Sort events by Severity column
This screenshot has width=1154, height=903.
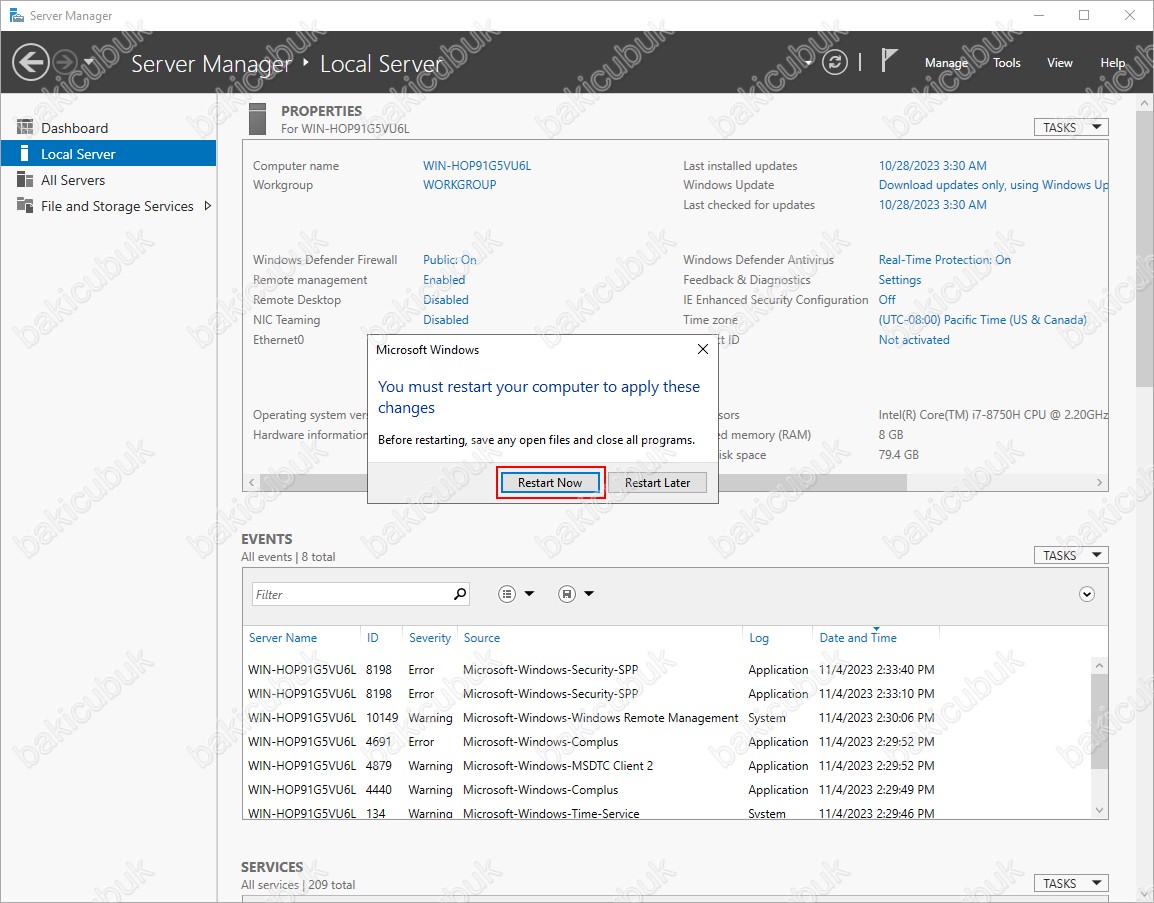(x=430, y=638)
